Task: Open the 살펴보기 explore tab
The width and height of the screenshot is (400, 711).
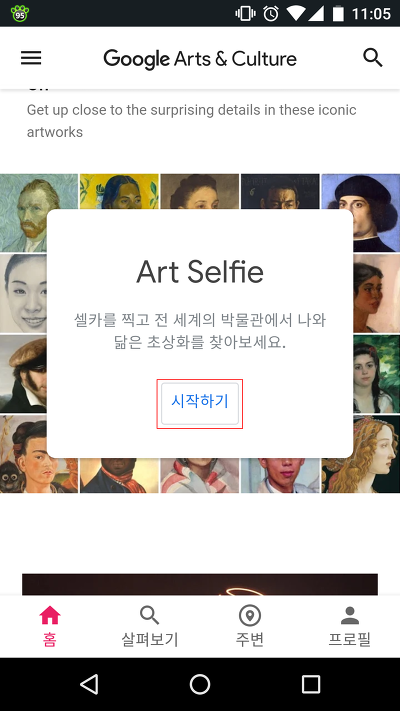Action: click(150, 626)
